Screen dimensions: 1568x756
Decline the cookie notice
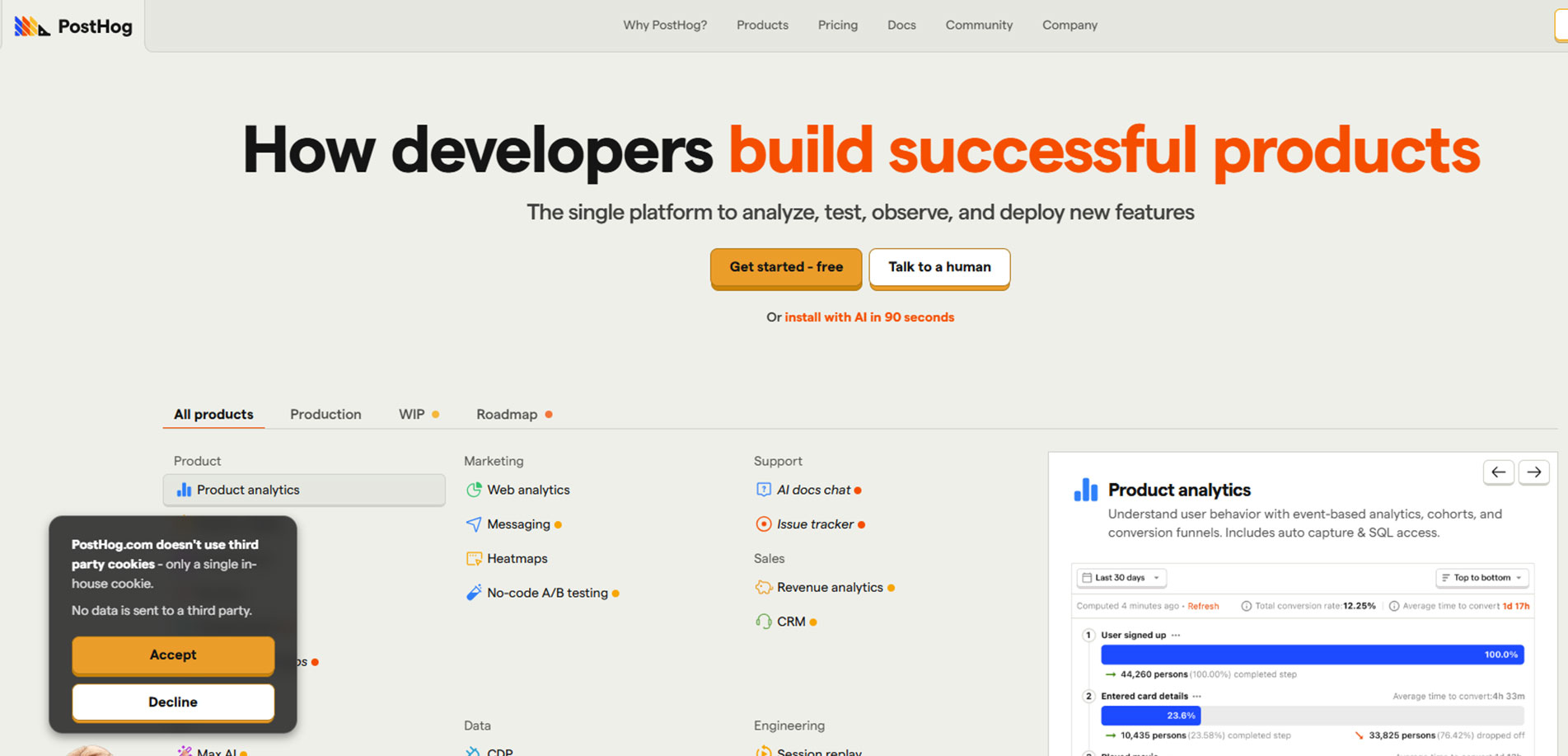pos(173,702)
